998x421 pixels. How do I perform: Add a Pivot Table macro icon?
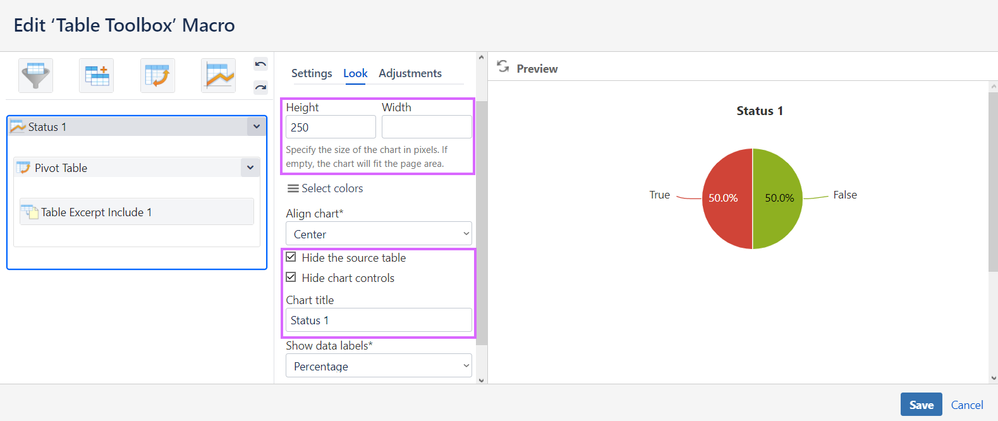157,76
